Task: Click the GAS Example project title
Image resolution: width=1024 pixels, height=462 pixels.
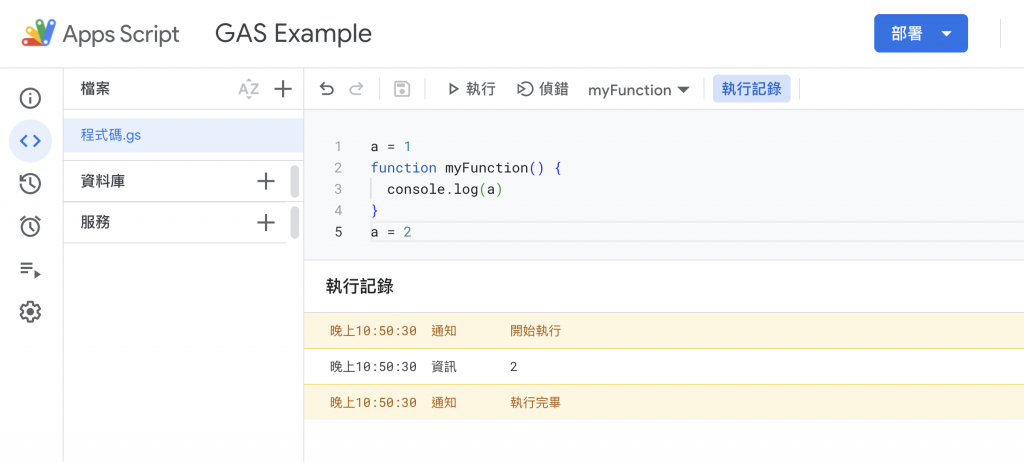Action: 293,33
